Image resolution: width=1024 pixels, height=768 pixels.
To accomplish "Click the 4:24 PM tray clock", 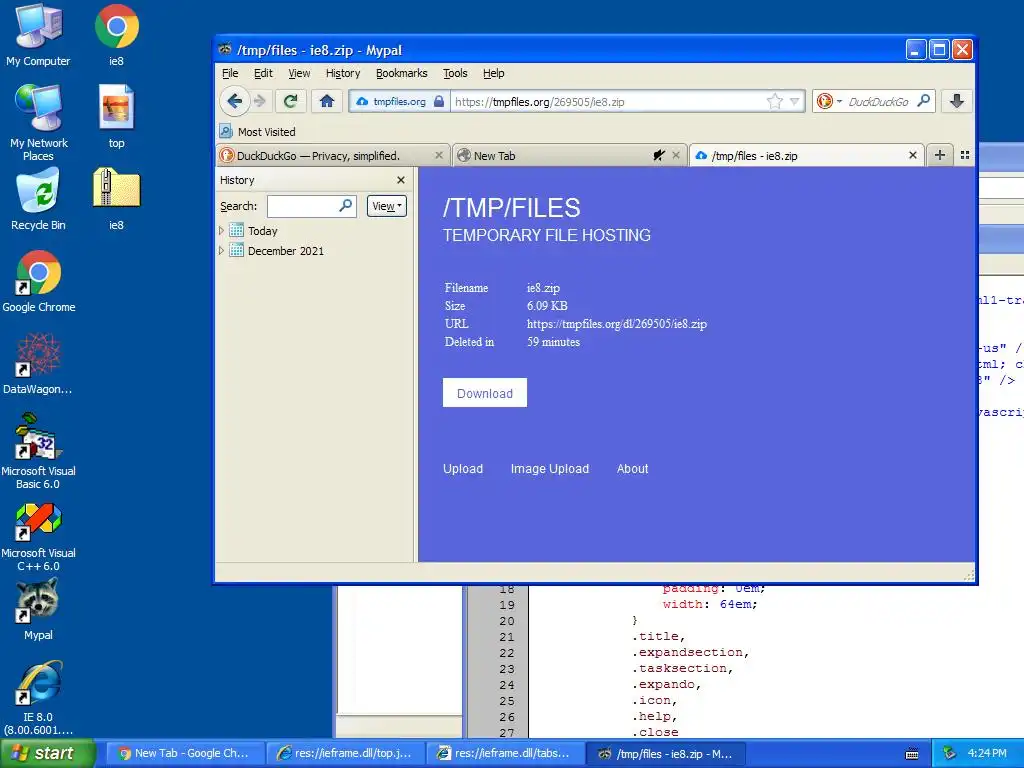I will (x=987, y=754).
